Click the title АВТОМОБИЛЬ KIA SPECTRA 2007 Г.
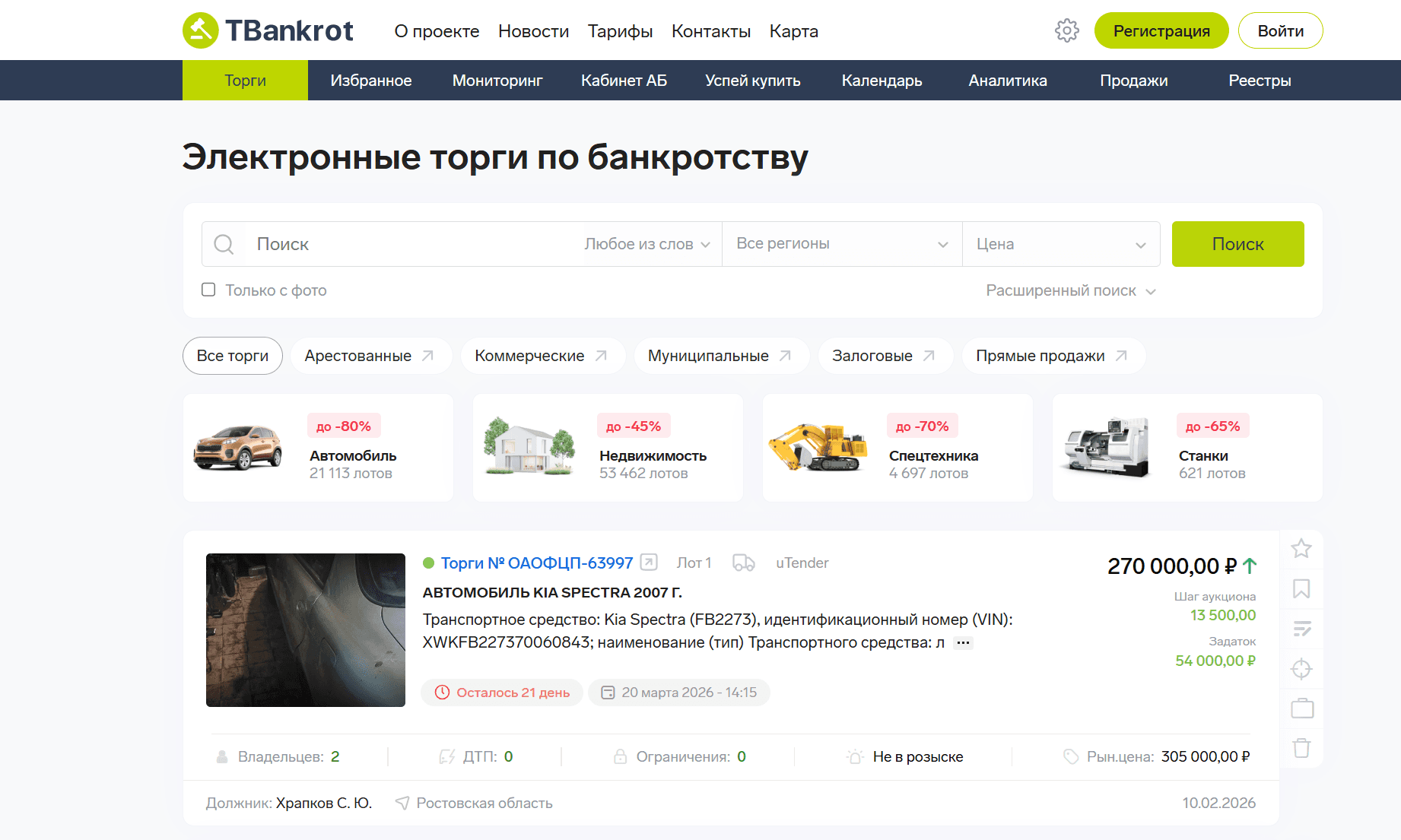1401x840 pixels. [x=552, y=592]
